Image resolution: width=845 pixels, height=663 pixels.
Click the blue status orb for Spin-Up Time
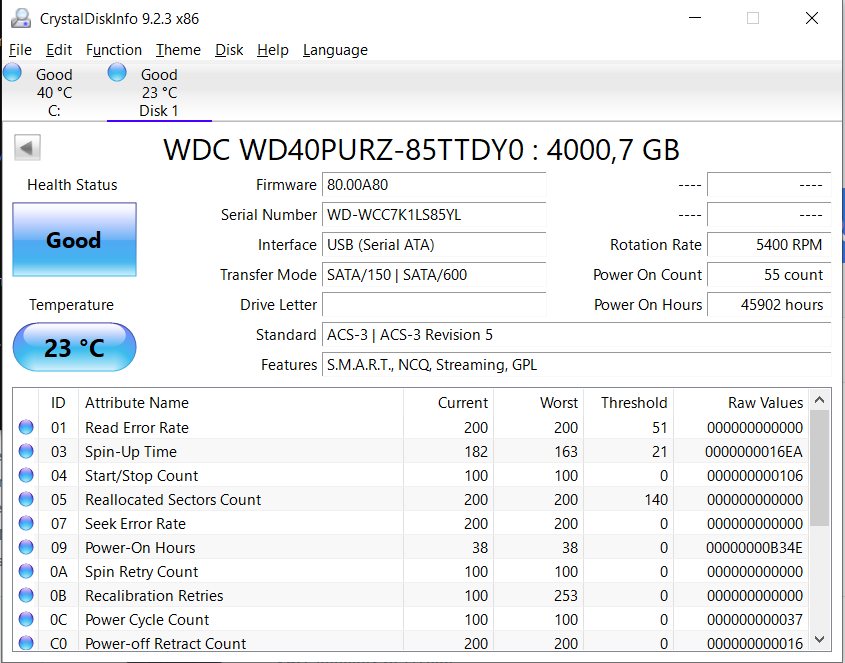26,452
